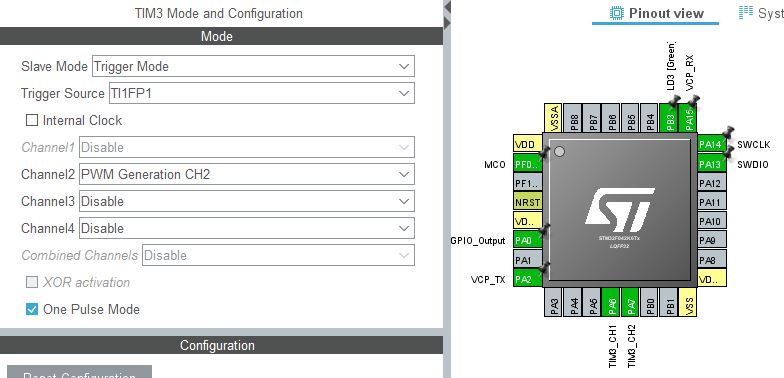This screenshot has height=378, width=784.
Task: Select pin PA4 on the chip
Action: pyautogui.click(x=573, y=302)
